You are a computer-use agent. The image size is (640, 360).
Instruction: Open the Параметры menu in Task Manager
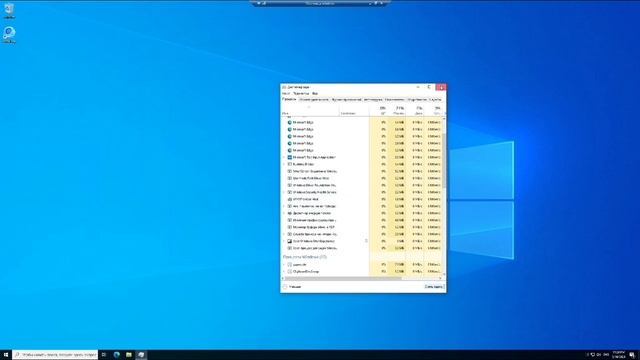point(301,93)
